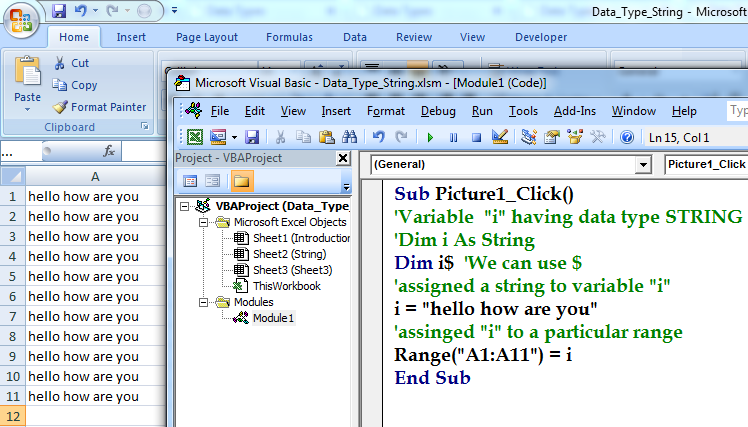
Task: Undo using Excel quick access toolbar
Action: [81, 10]
